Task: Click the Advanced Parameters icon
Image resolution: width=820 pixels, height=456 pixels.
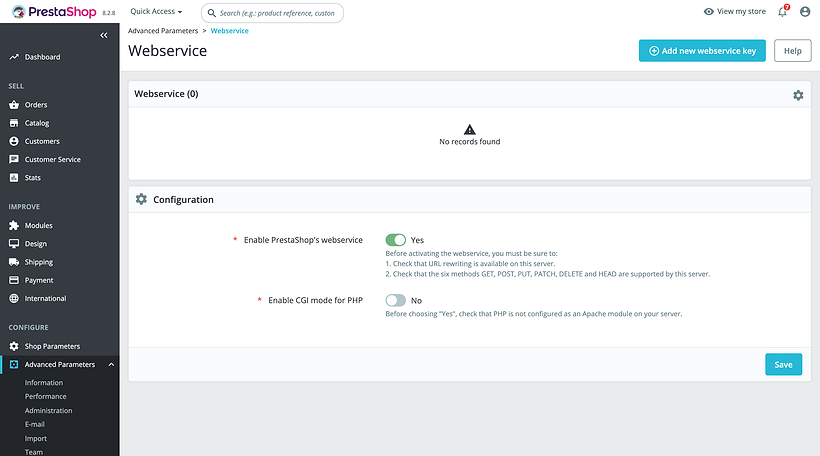Action: (14, 364)
